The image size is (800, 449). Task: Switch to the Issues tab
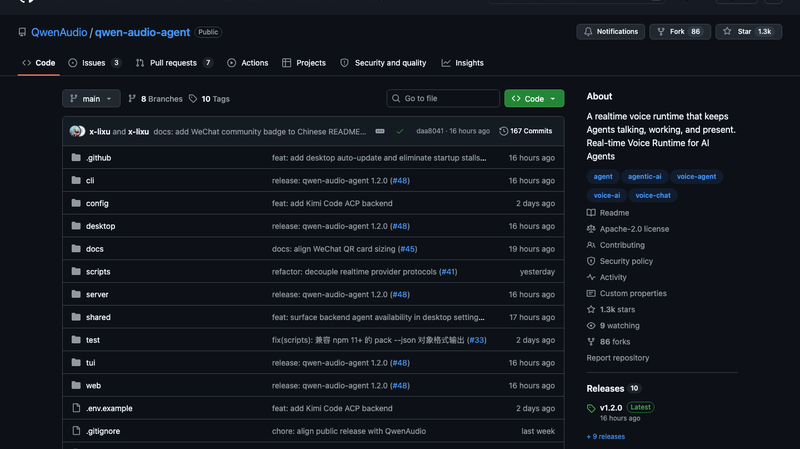point(94,63)
